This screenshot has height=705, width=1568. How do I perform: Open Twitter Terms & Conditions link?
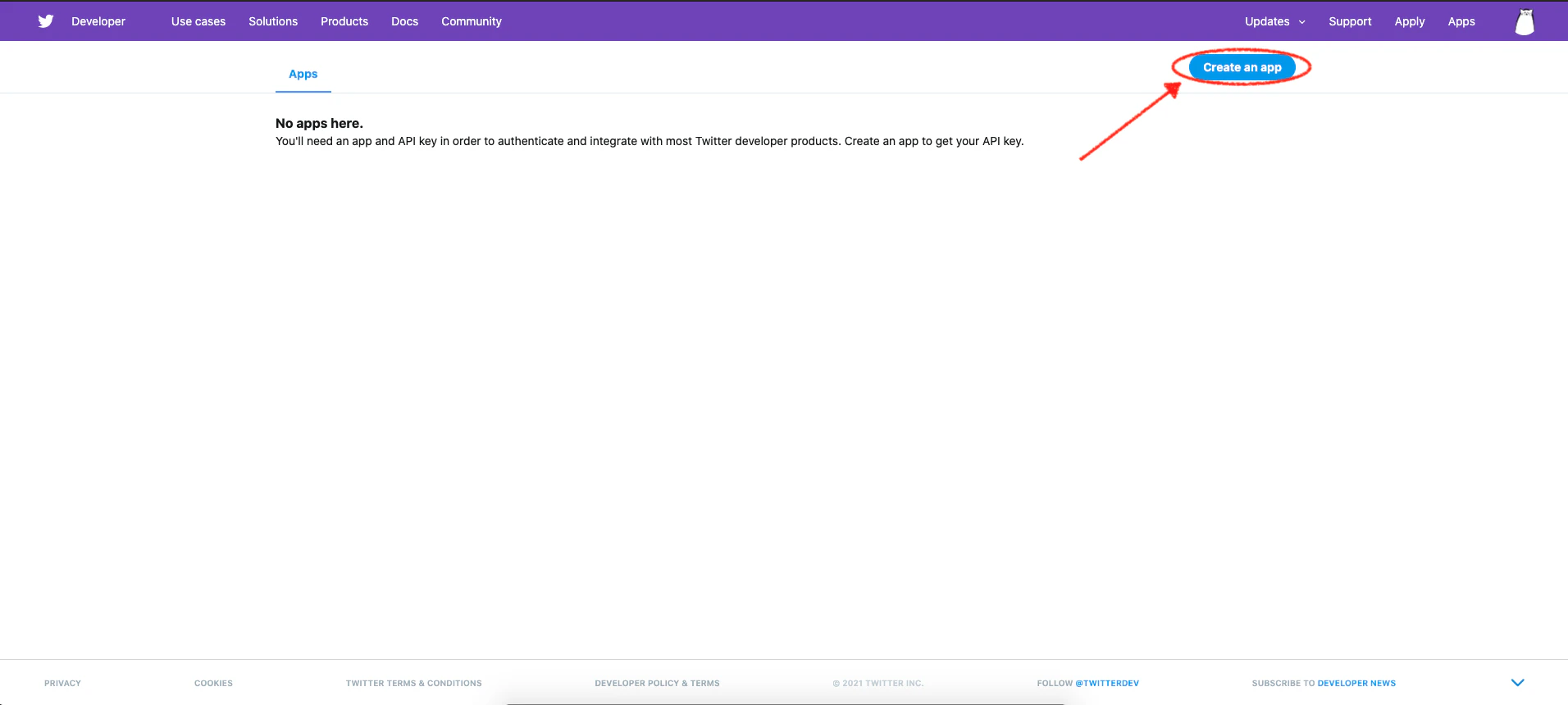click(x=414, y=683)
